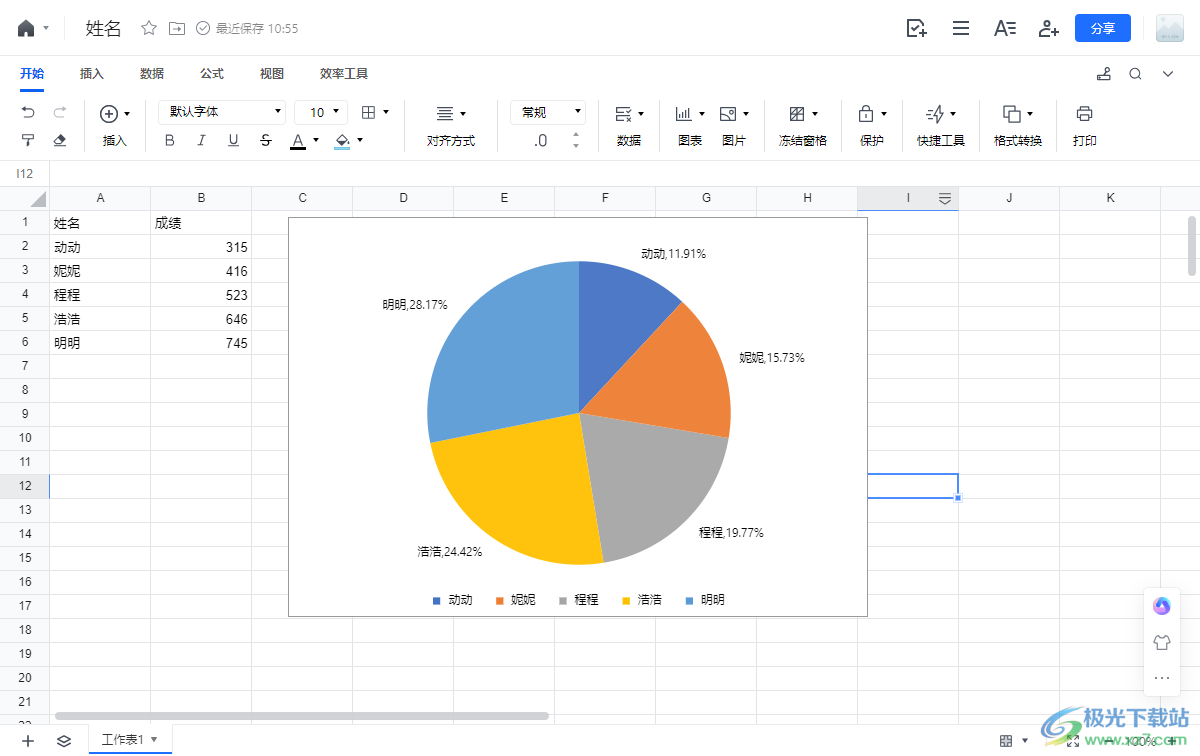Toggle strikethrough formatting
This screenshot has width=1200, height=756.
265,141
